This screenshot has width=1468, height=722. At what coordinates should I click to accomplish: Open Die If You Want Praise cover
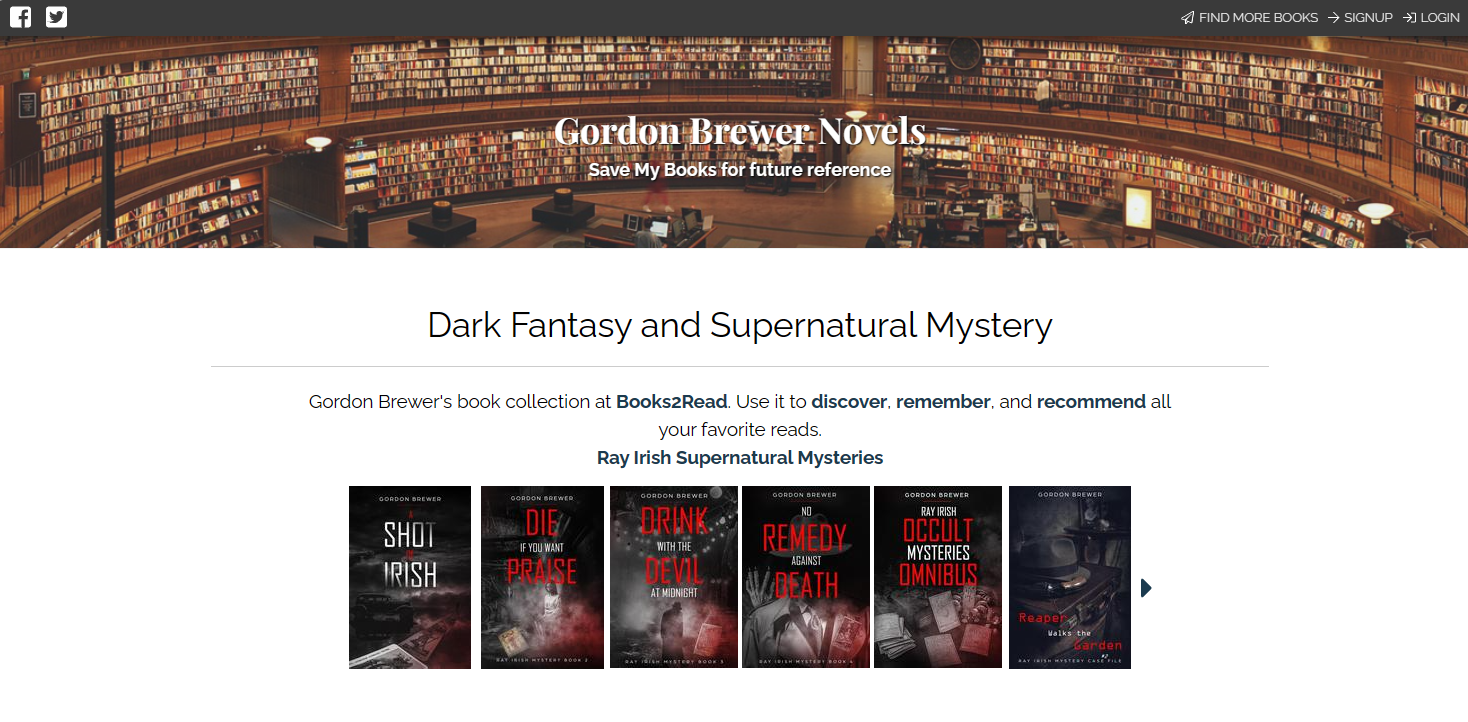[x=542, y=577]
